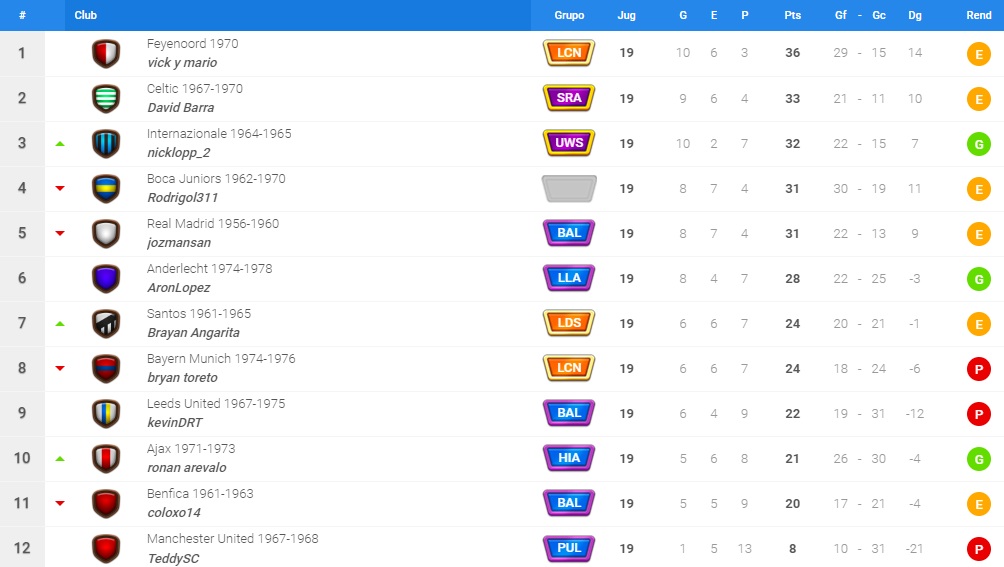Click the Celtic green striped shield icon
This screenshot has width=1004, height=567.
click(x=106, y=99)
